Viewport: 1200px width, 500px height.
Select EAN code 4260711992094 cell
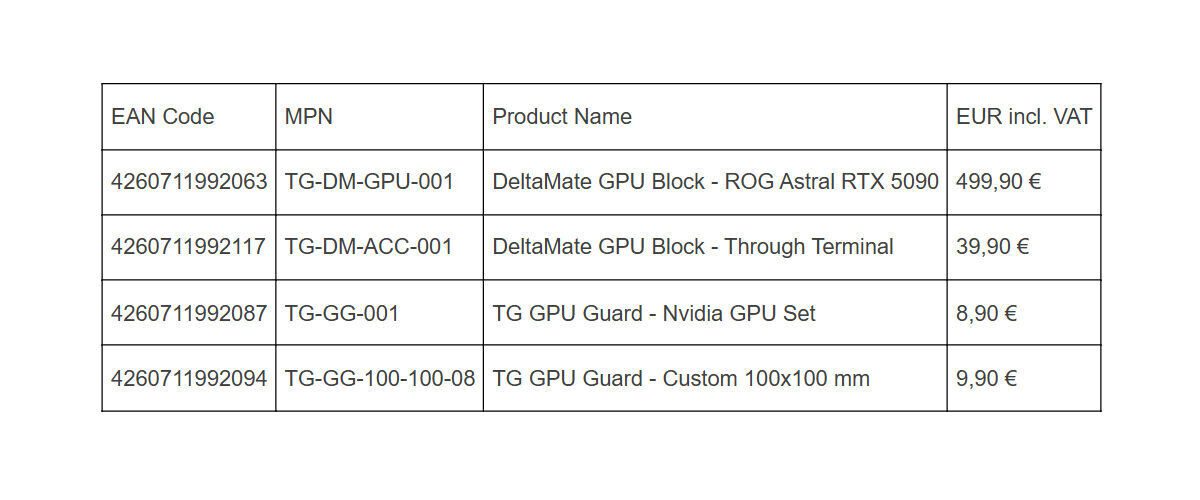189,379
